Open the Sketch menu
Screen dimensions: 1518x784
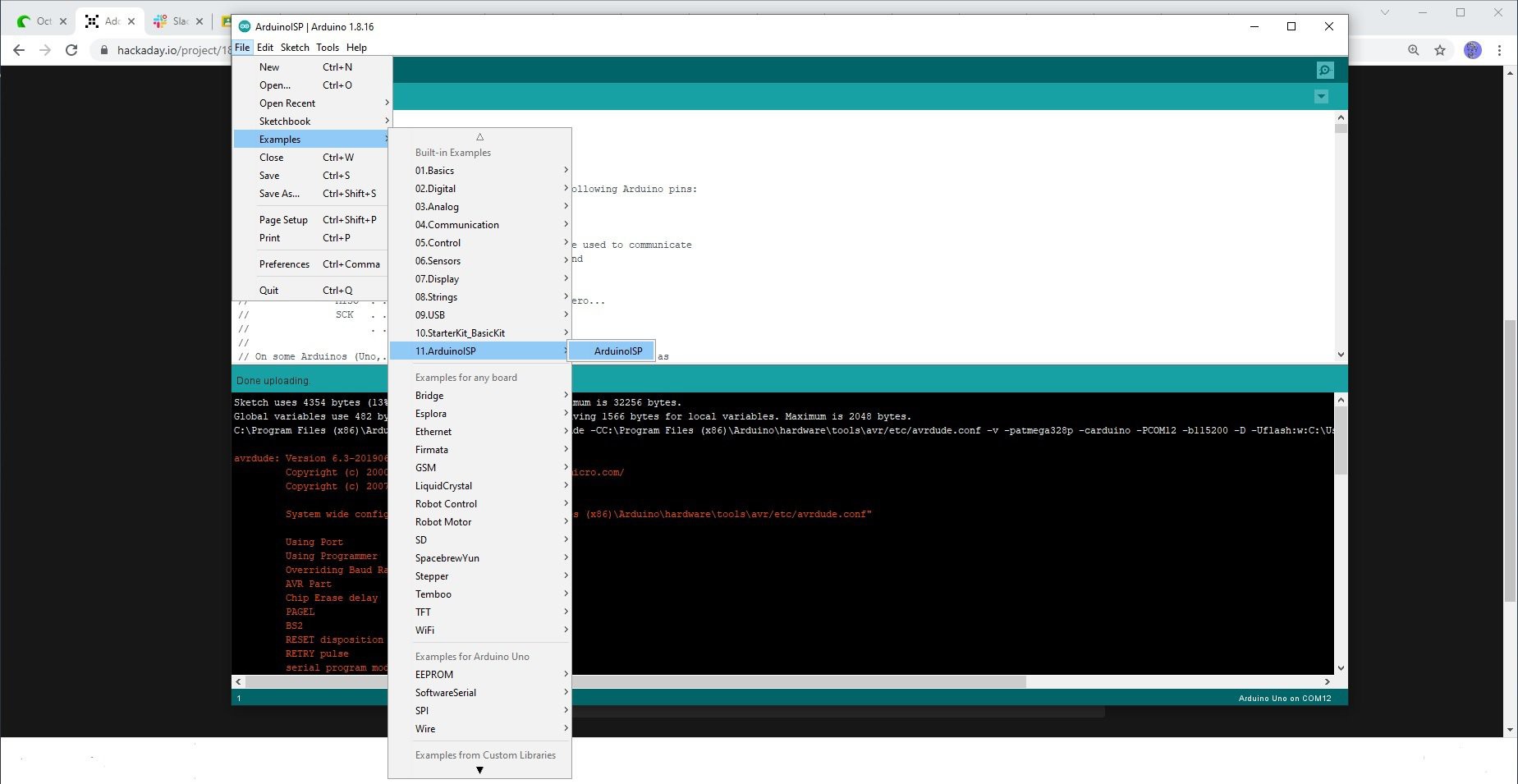[295, 48]
